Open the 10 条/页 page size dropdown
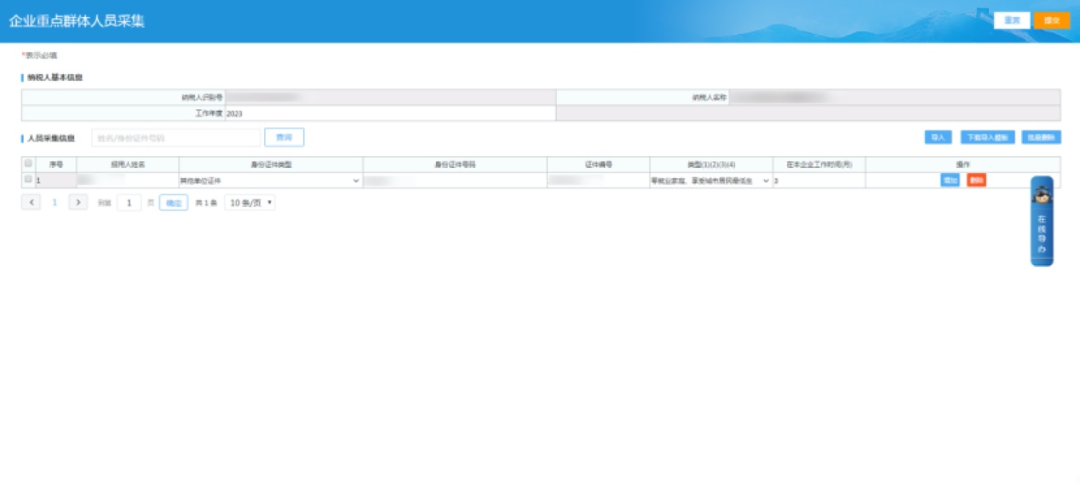 tap(250, 203)
